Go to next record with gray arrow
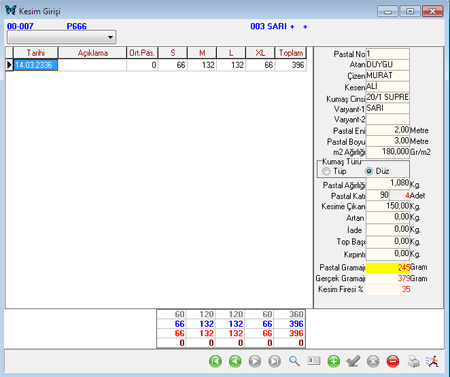The width and height of the screenshot is (450, 377). click(x=255, y=361)
